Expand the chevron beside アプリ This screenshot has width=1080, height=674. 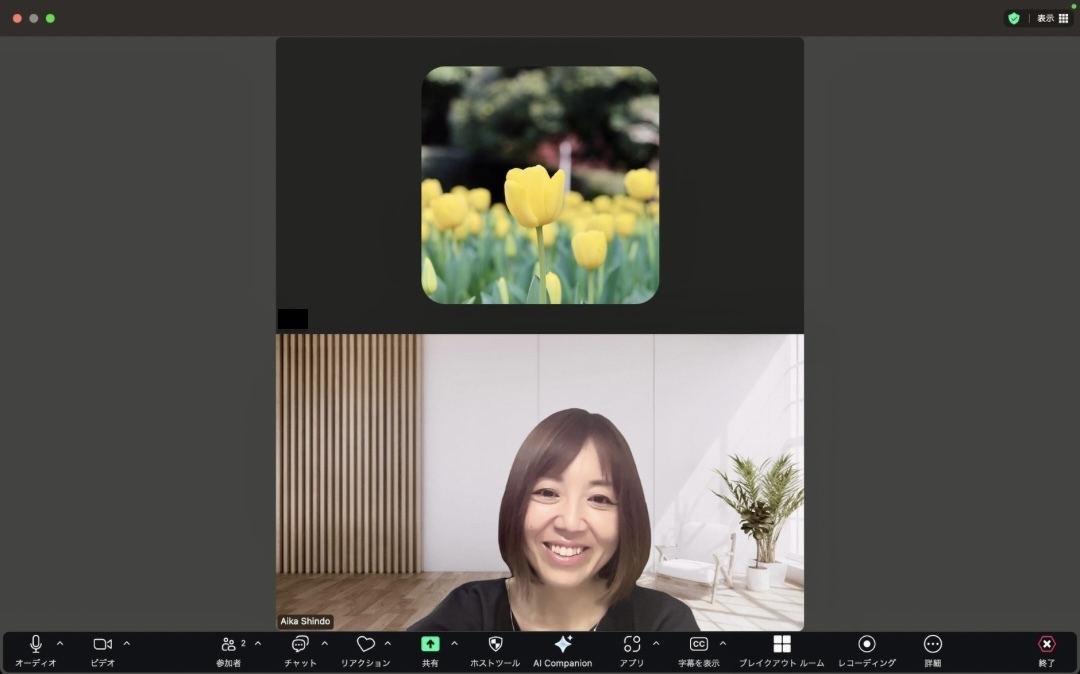point(656,644)
